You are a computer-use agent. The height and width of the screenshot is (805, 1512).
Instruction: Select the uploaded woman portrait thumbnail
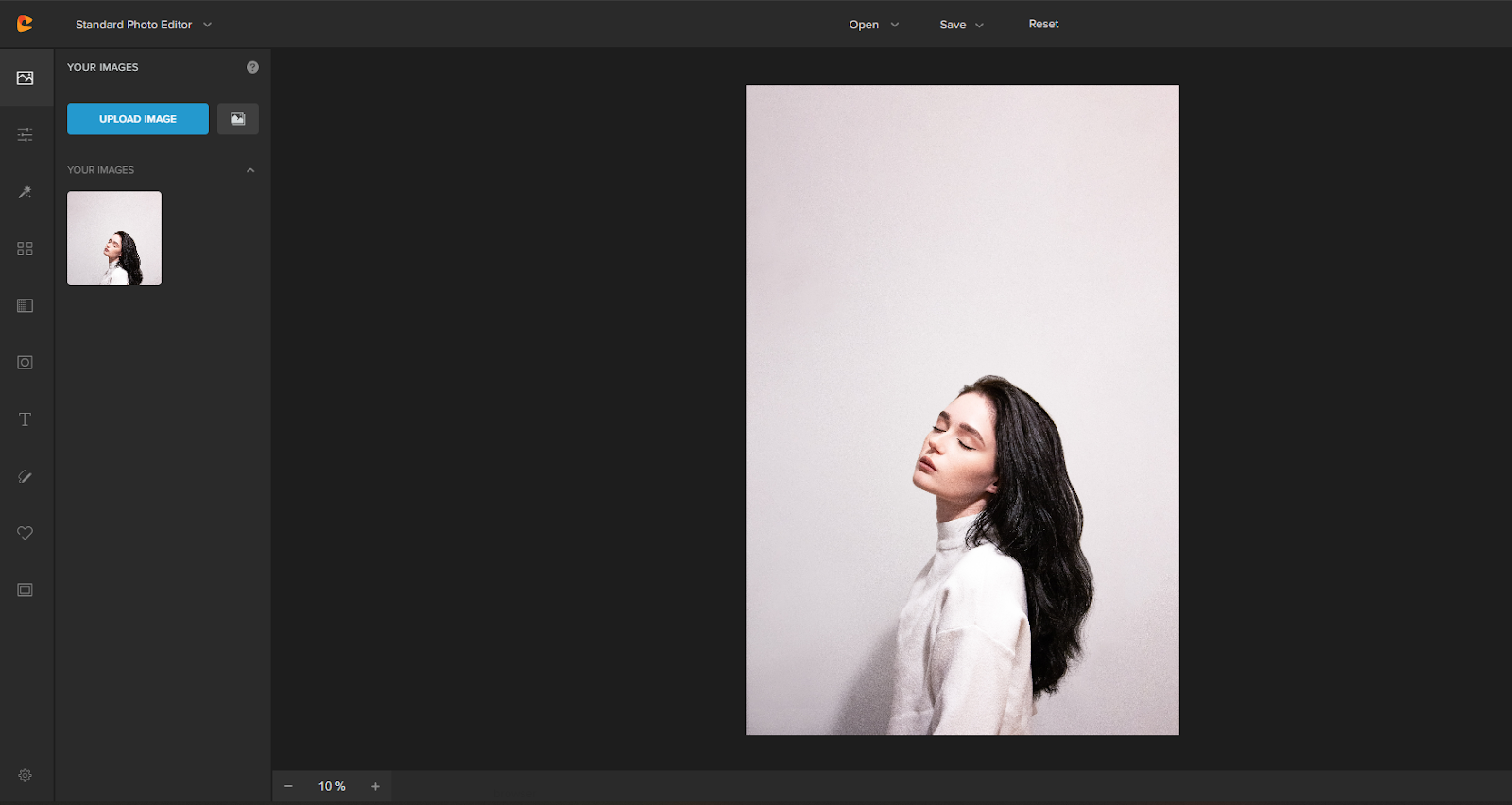114,238
